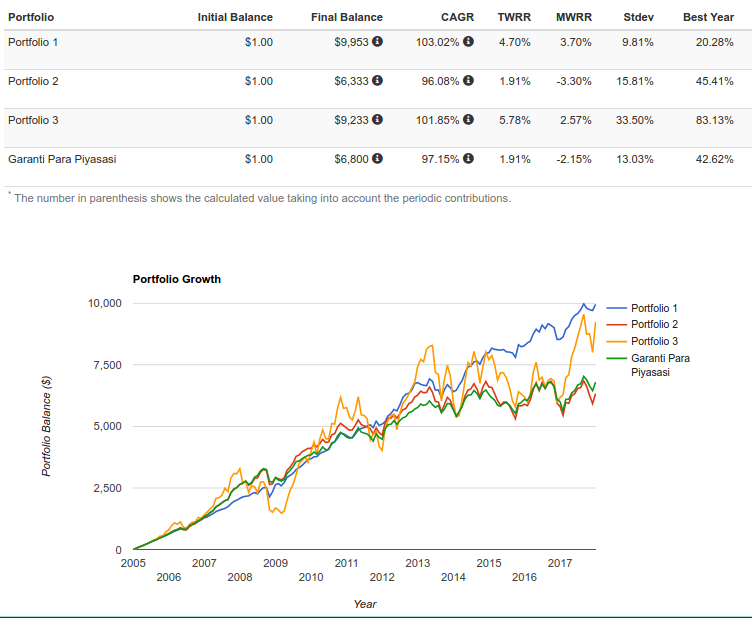Click the Final Balance column header

point(347,17)
